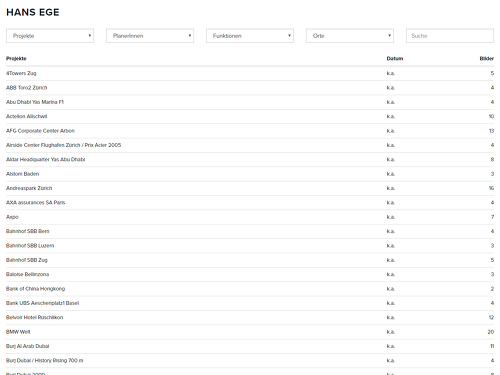The height and width of the screenshot is (375, 500).
Task: Open Burj Dubai / History Rising 700 m
Action: click(x=44, y=360)
